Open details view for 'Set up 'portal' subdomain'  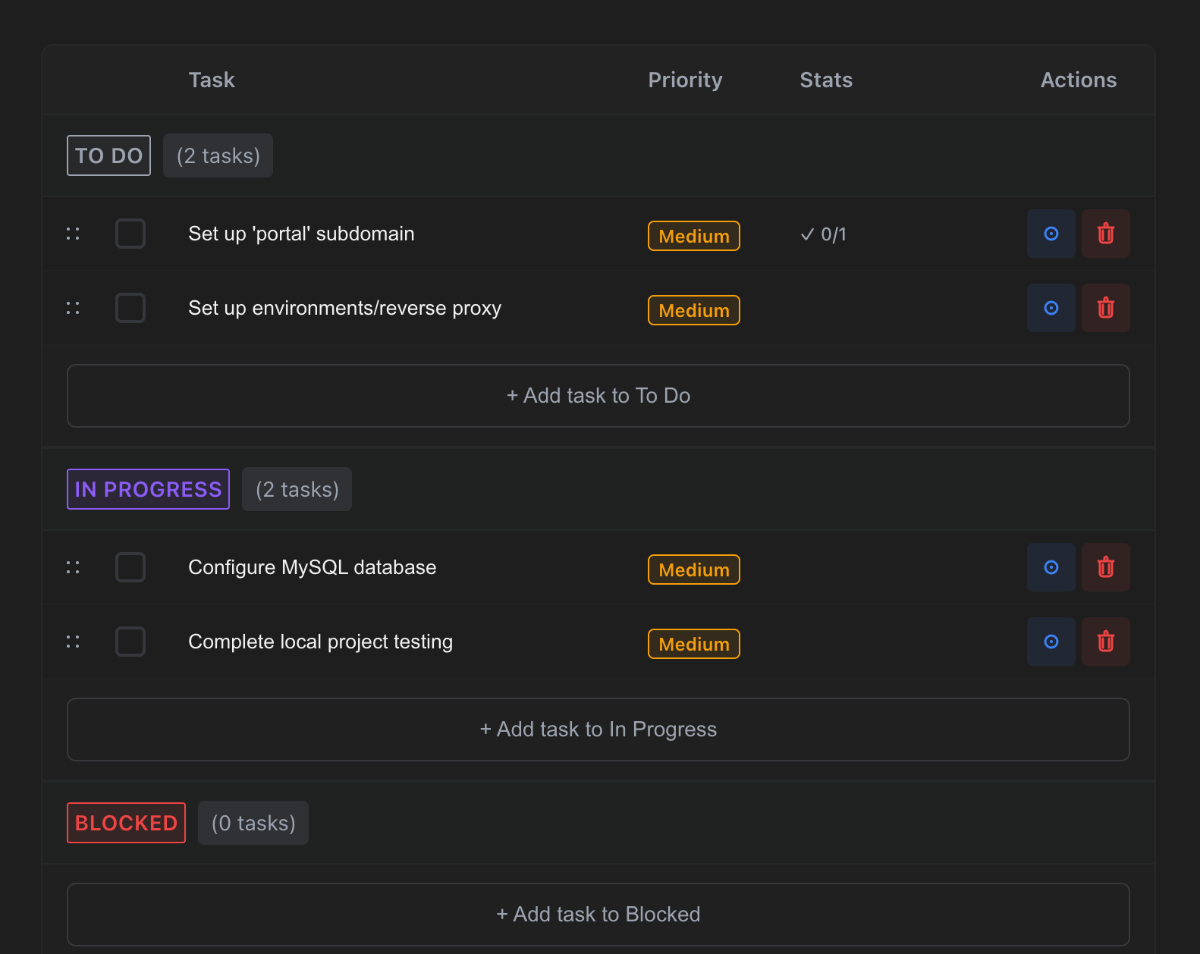click(x=1051, y=233)
